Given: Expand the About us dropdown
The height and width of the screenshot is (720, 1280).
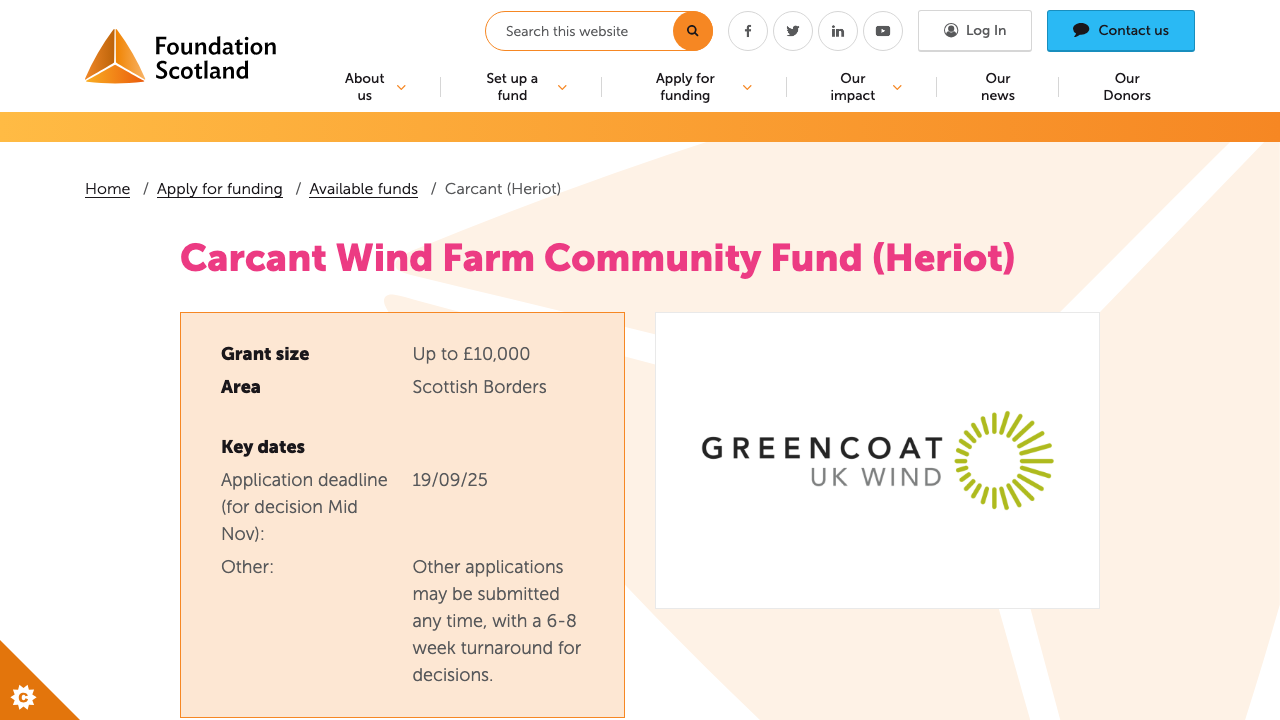Looking at the screenshot, I should coord(401,87).
